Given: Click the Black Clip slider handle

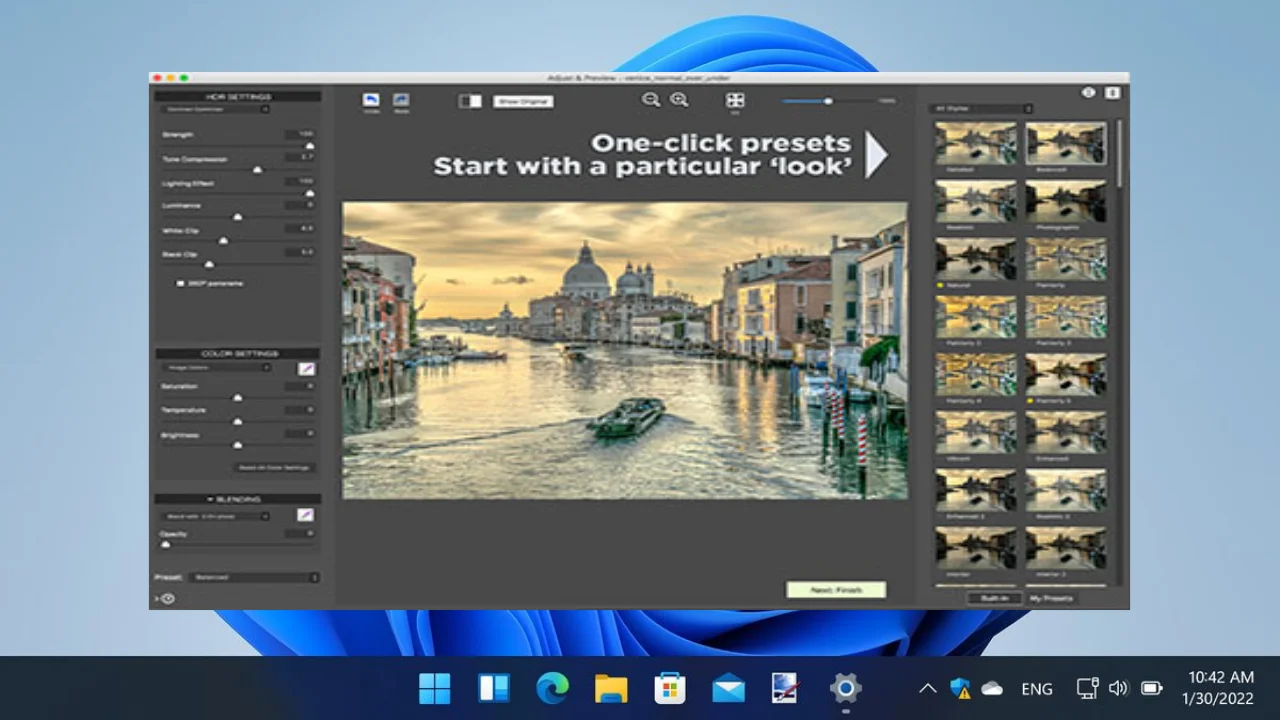Looking at the screenshot, I should pyautogui.click(x=209, y=264).
